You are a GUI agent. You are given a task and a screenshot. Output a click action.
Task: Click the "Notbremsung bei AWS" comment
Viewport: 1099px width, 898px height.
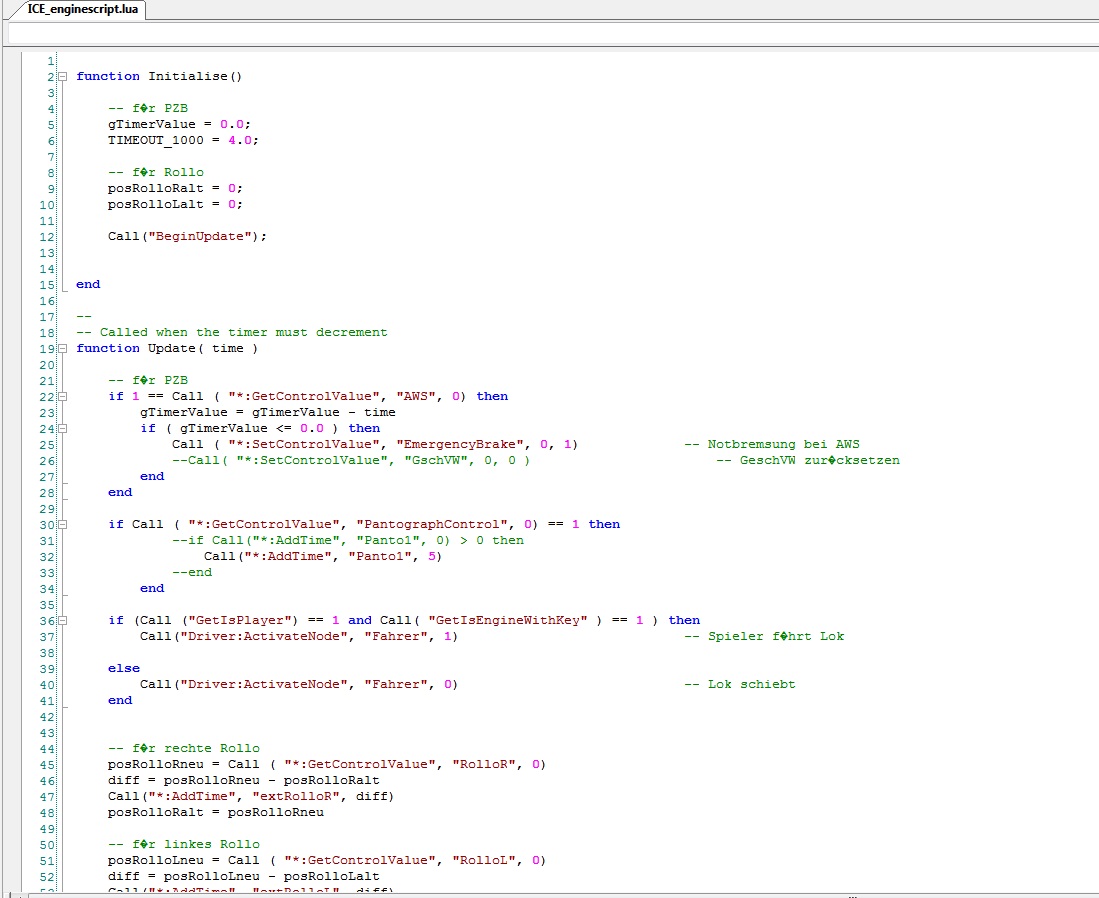pyautogui.click(x=771, y=444)
